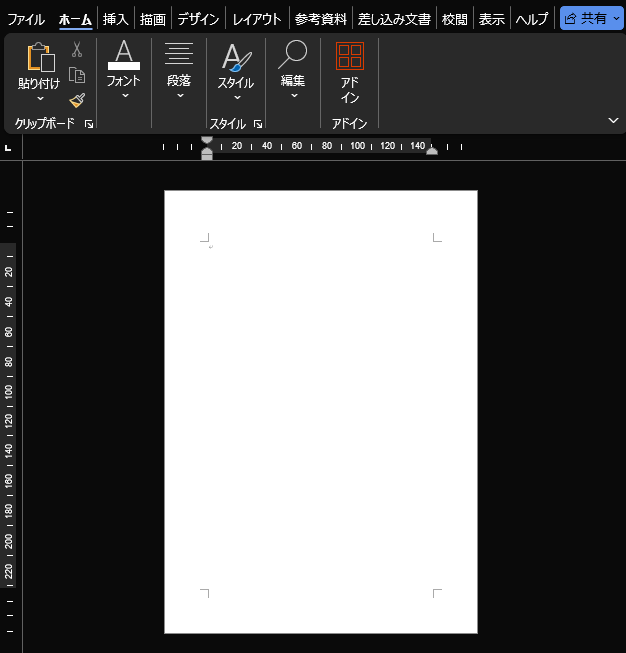Open the 表示 tab
Image resolution: width=626 pixels, height=653 pixels.
pos(491,19)
